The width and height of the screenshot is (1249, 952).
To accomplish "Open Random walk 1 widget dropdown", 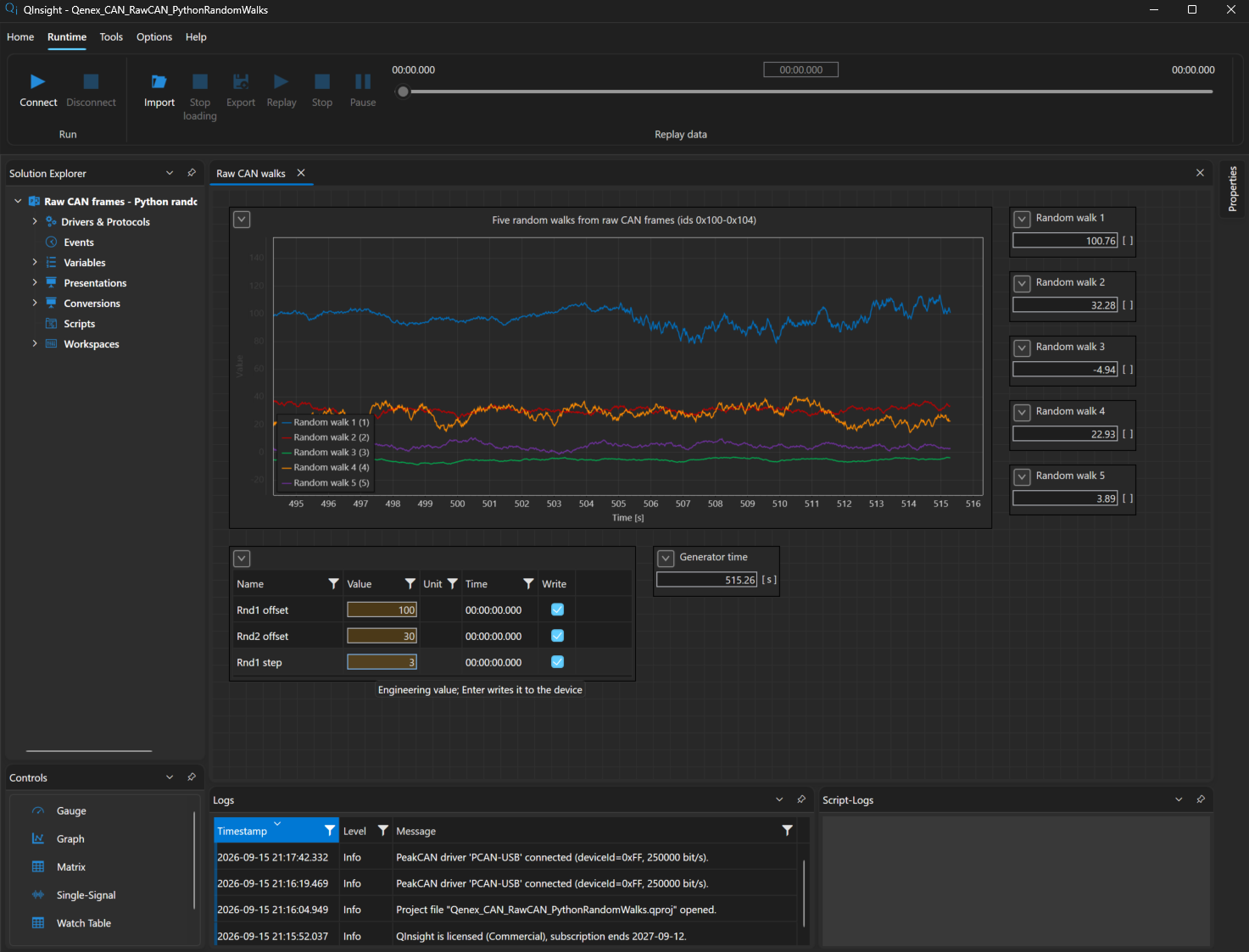I will (1023, 219).
